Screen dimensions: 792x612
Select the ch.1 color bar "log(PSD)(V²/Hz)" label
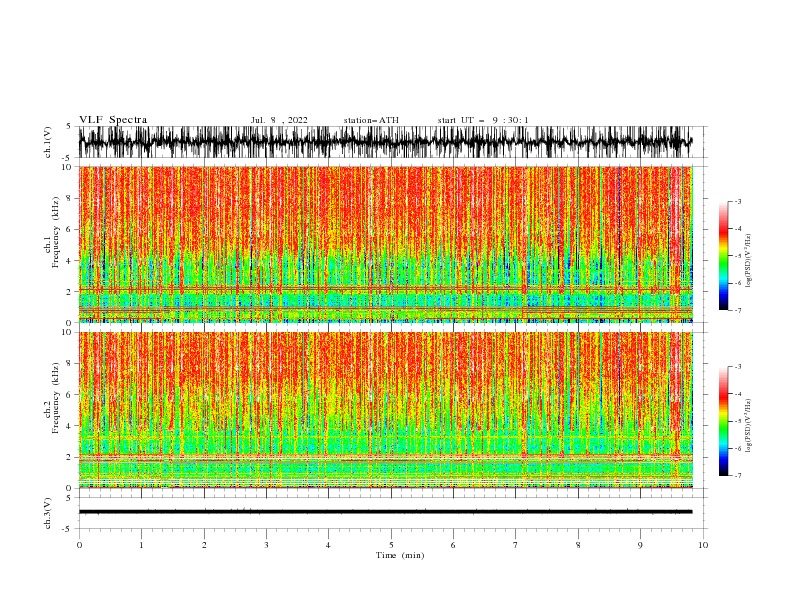coord(749,261)
